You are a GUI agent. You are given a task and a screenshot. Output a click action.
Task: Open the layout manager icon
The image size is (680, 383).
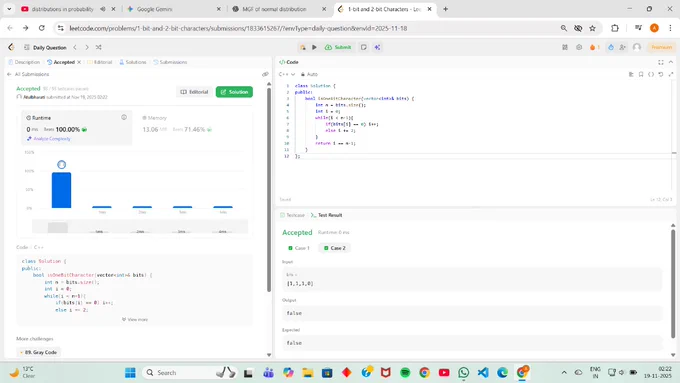[565, 47]
